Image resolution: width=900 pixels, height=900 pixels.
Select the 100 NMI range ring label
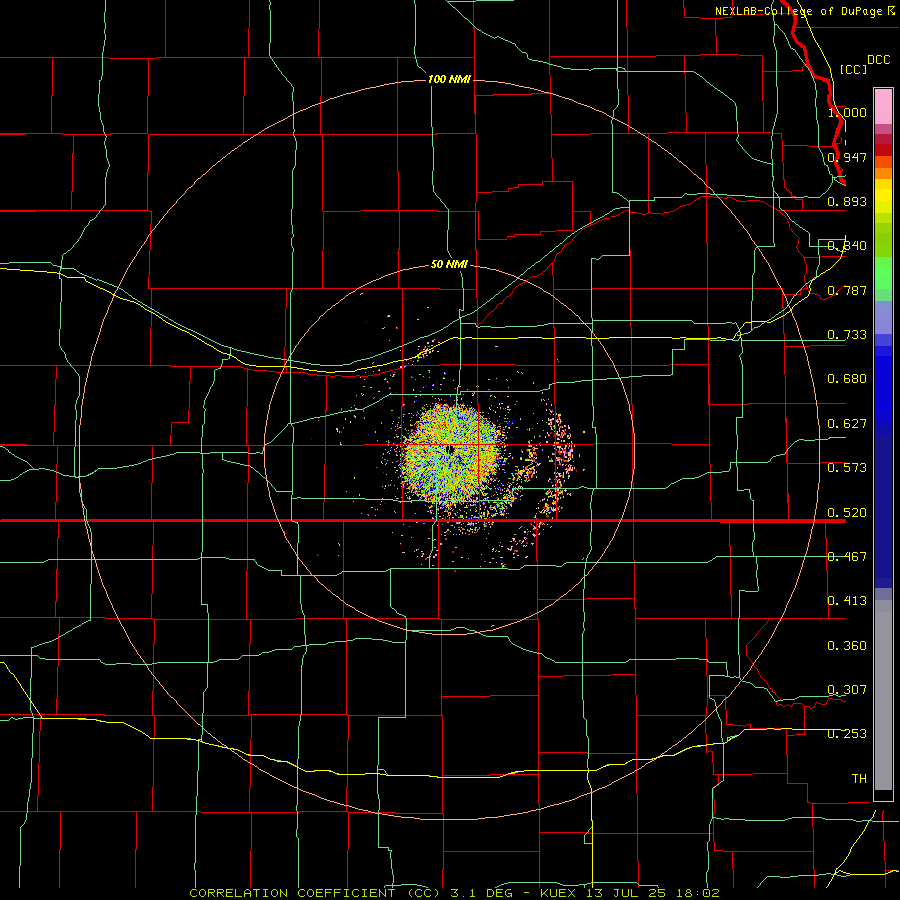(449, 79)
